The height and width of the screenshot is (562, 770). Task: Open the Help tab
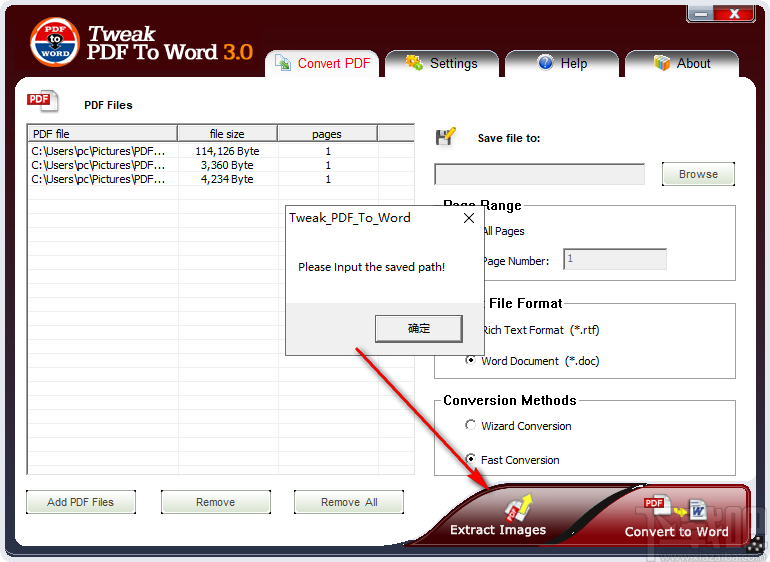(x=562, y=63)
